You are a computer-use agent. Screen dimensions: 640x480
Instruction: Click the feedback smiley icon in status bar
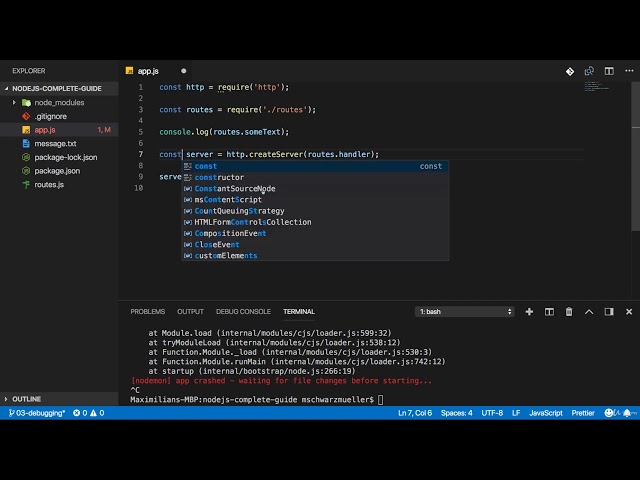pyautogui.click(x=609, y=413)
